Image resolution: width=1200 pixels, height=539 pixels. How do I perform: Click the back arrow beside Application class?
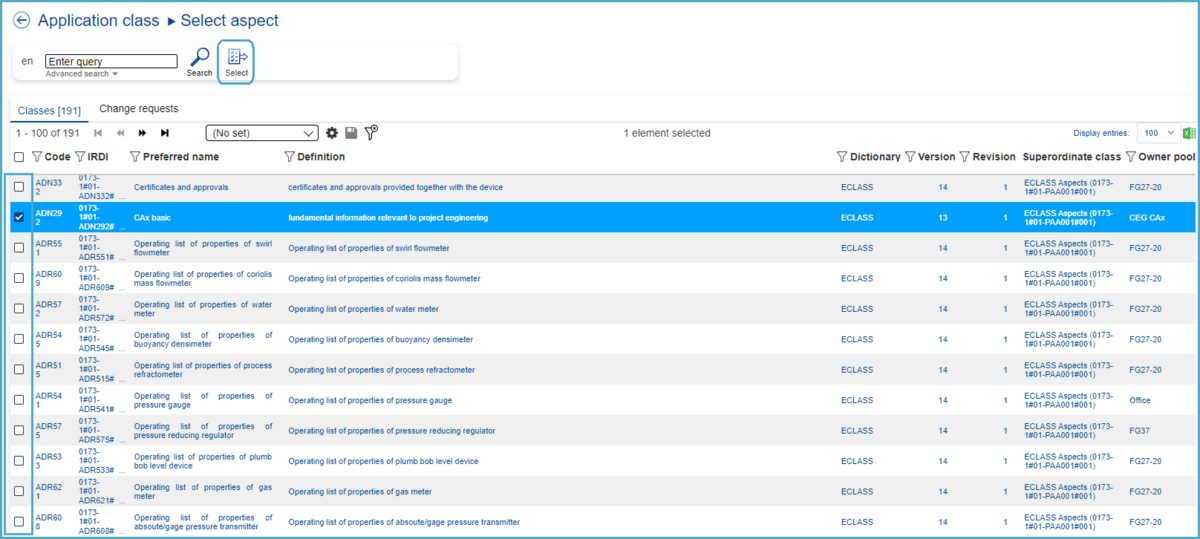pyautogui.click(x=22, y=21)
